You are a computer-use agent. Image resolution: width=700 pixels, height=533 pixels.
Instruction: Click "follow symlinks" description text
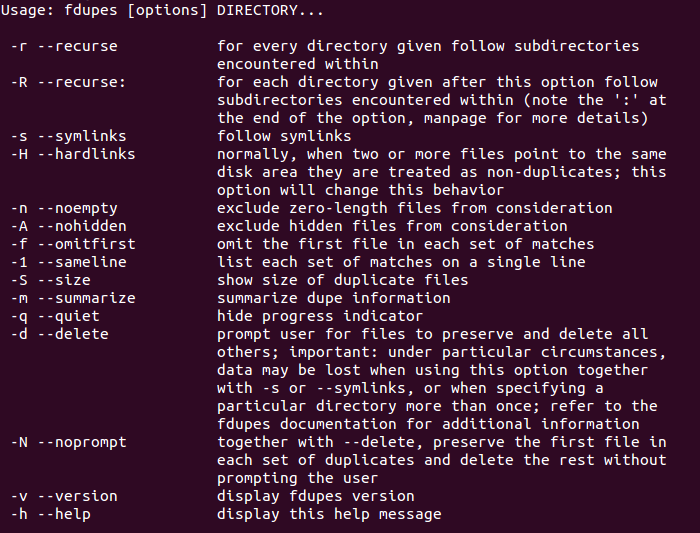point(284,136)
